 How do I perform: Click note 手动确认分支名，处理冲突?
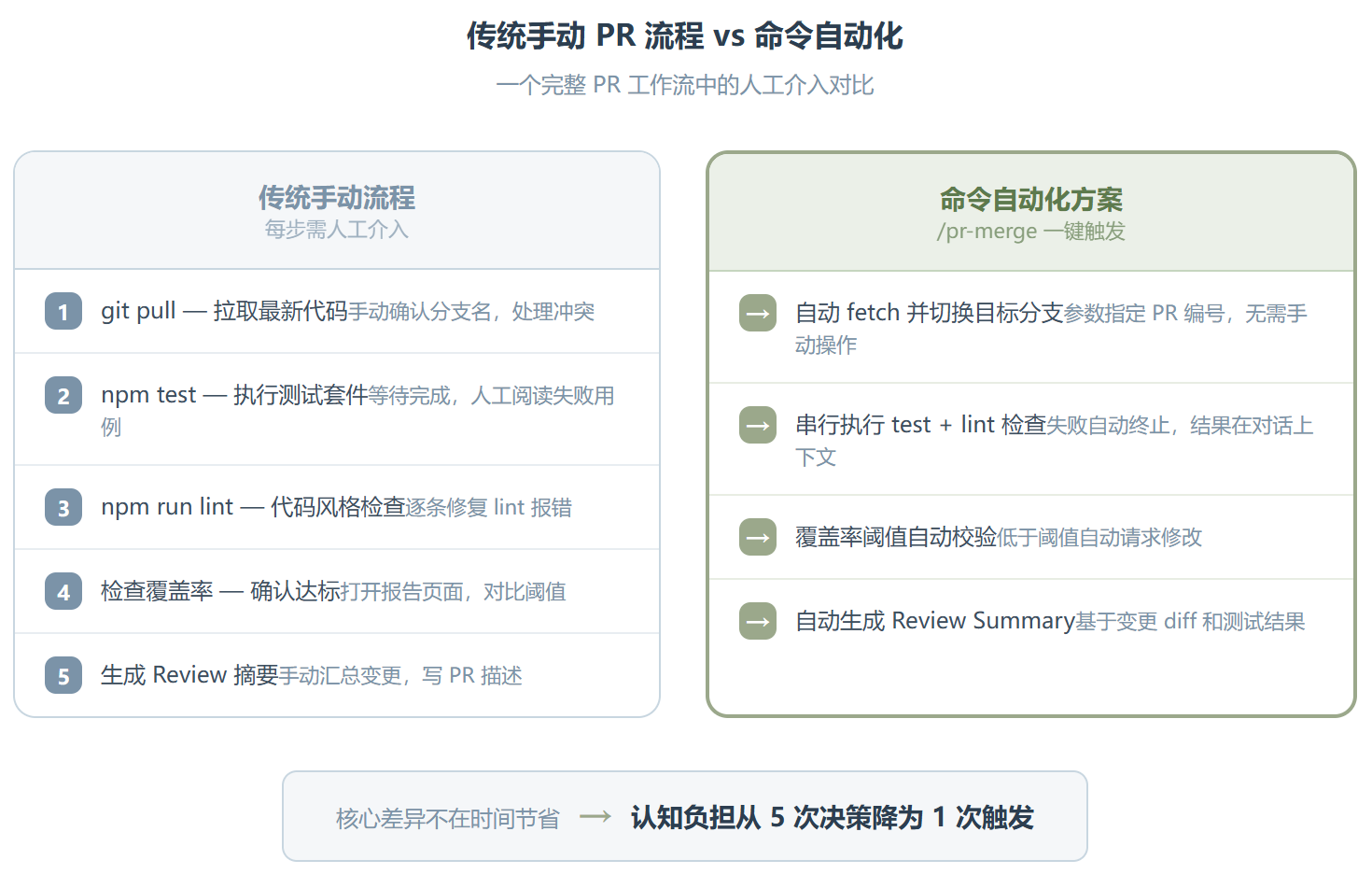point(471,312)
